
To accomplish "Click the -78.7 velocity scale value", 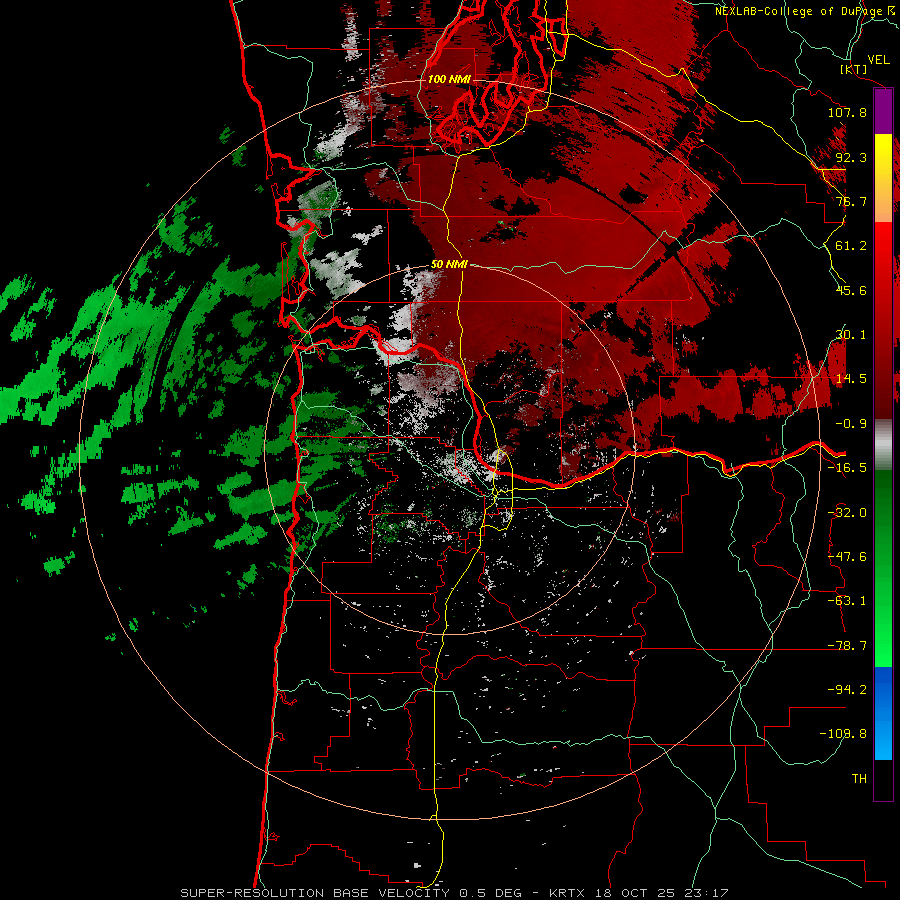I will (x=847, y=646).
